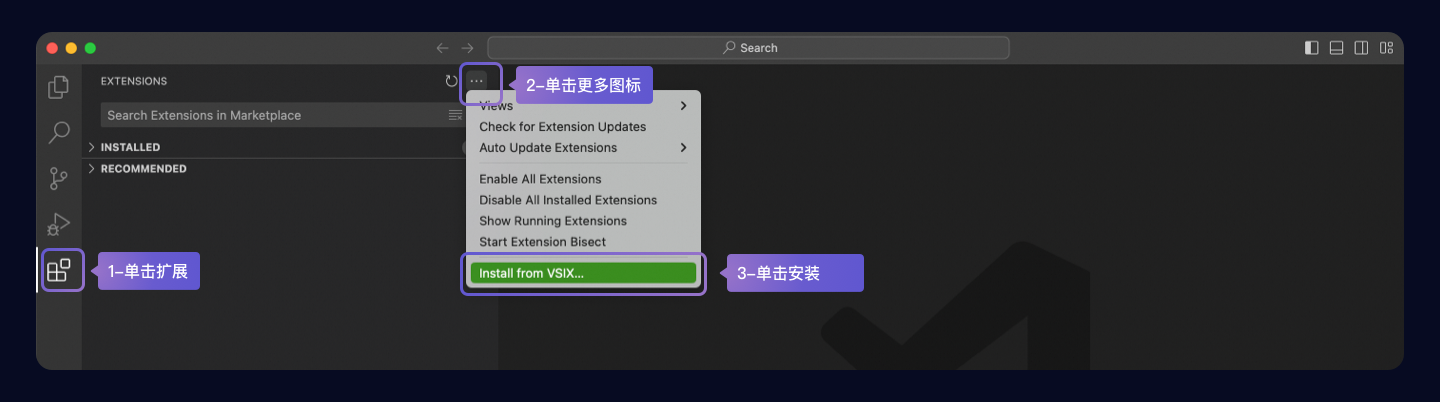Select Install from VSIX…
The height and width of the screenshot is (402, 1440).
(583, 273)
